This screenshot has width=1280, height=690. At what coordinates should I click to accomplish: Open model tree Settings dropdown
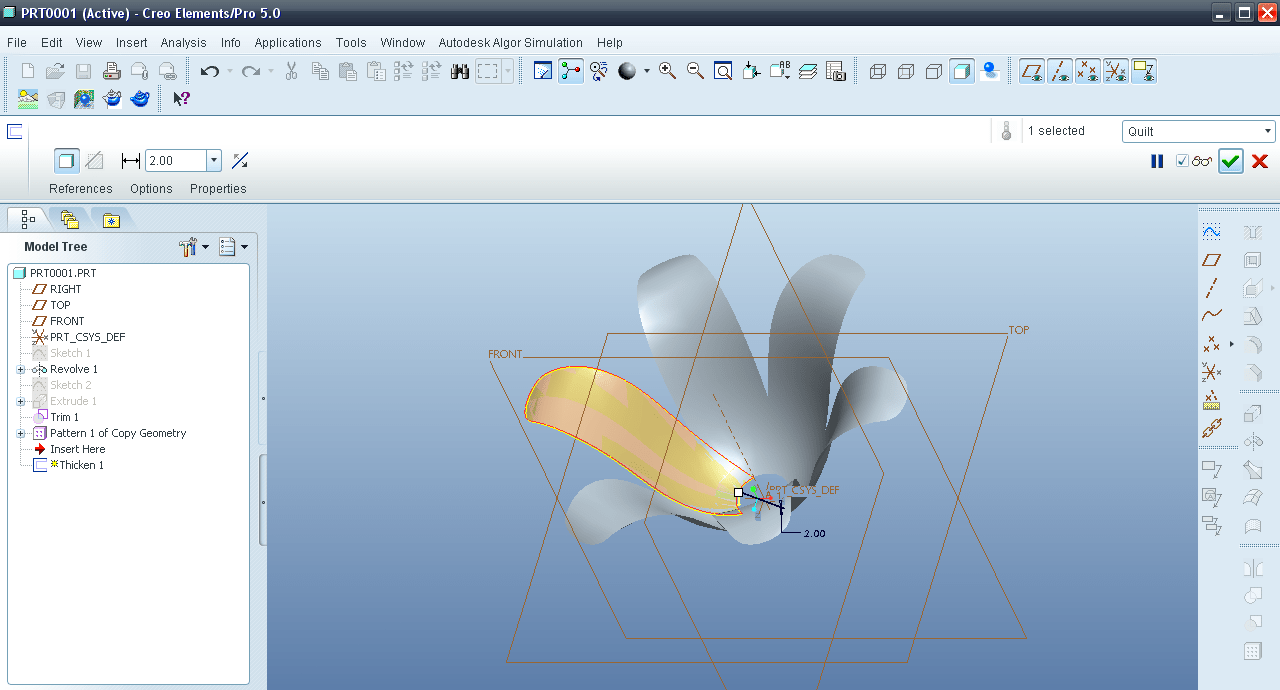tap(194, 246)
